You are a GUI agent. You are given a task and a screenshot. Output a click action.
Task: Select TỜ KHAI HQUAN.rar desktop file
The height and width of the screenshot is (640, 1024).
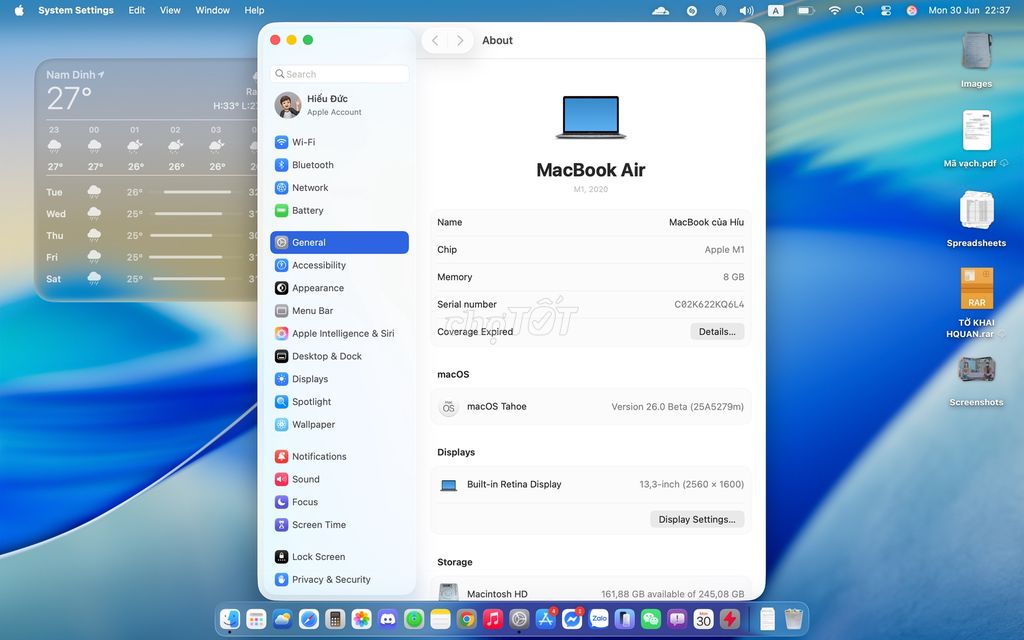[976, 302]
